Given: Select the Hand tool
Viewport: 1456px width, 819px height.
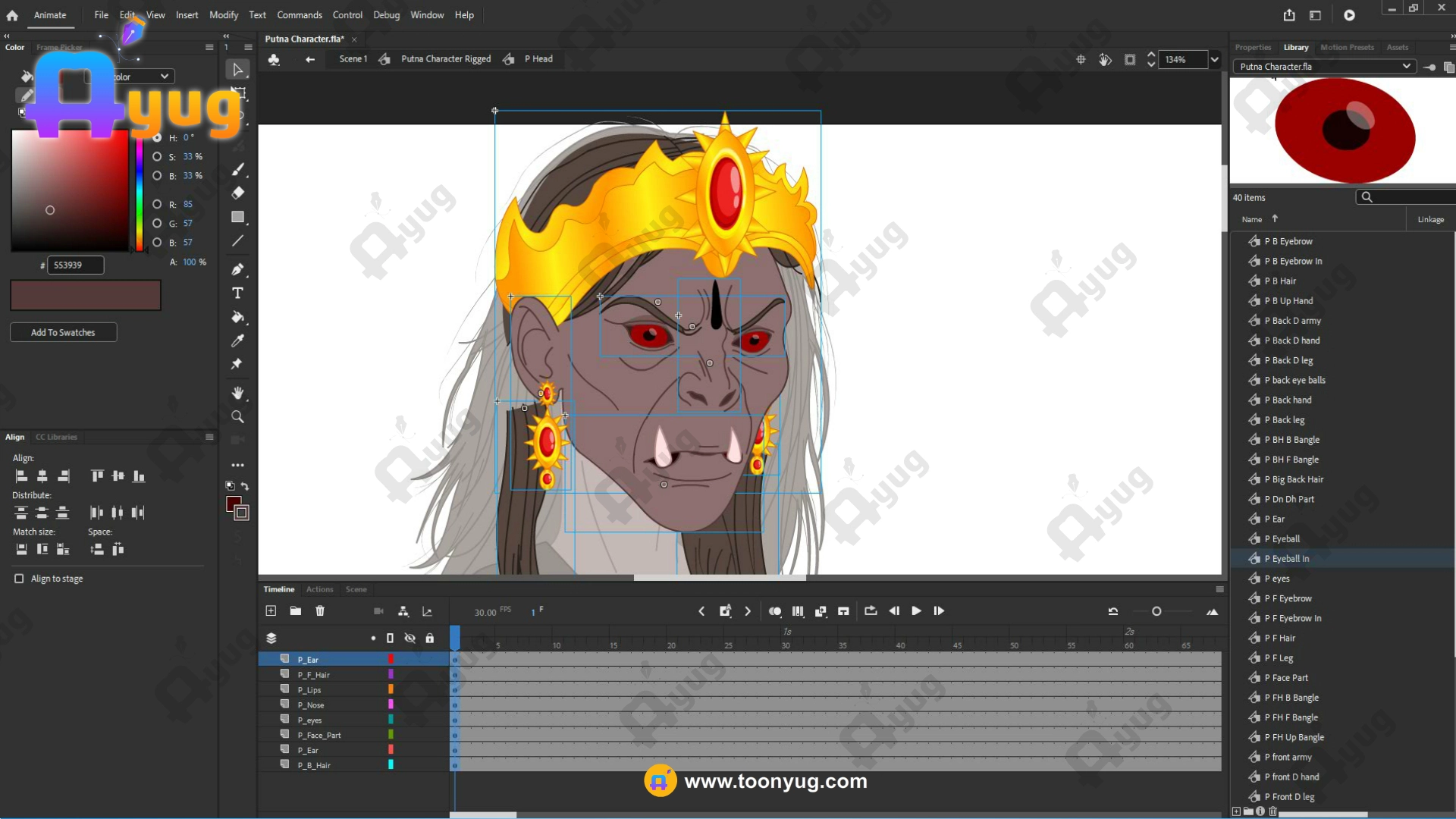Looking at the screenshot, I should [x=237, y=393].
